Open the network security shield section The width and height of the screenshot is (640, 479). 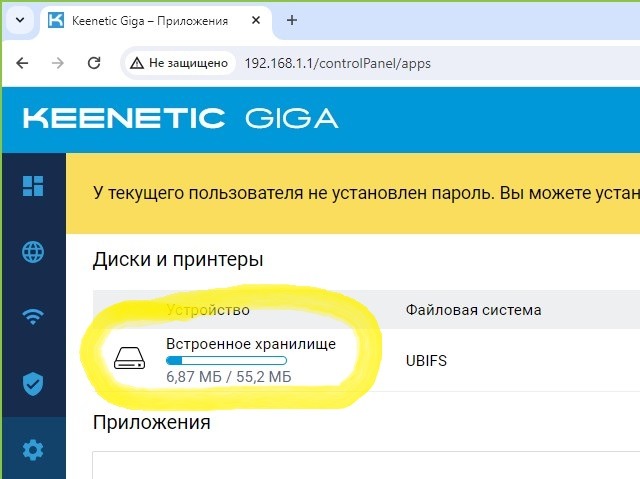(x=33, y=384)
